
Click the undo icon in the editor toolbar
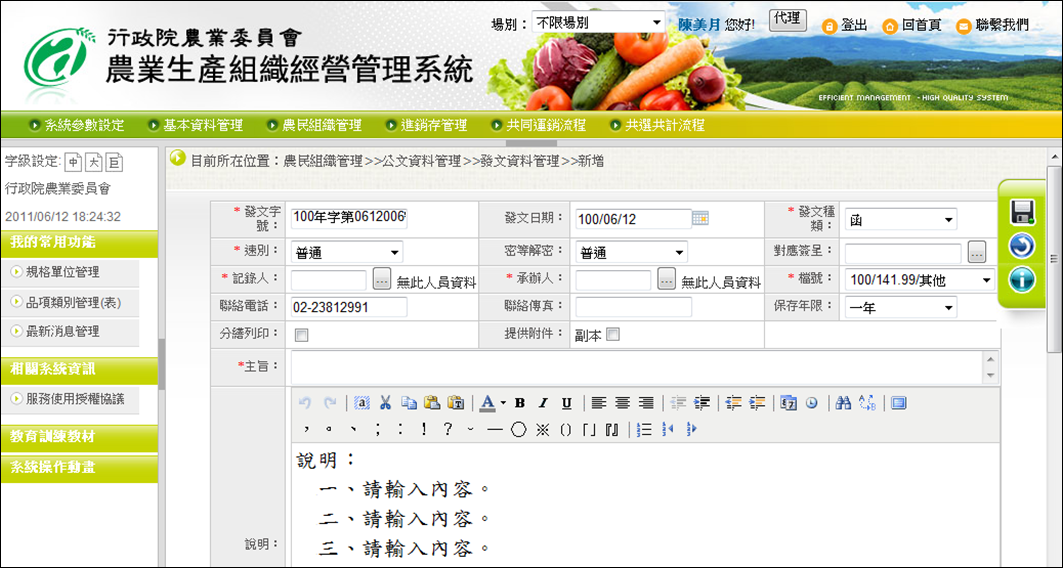304,403
